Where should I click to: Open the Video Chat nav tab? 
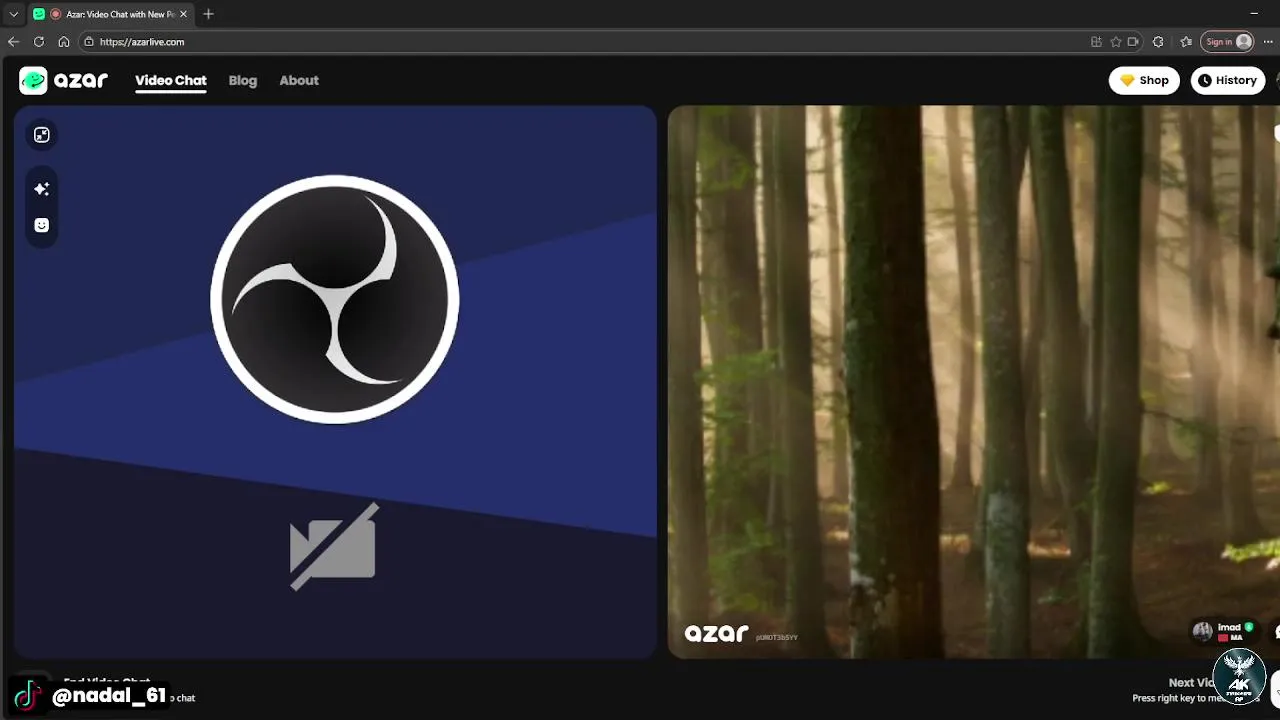click(x=171, y=81)
